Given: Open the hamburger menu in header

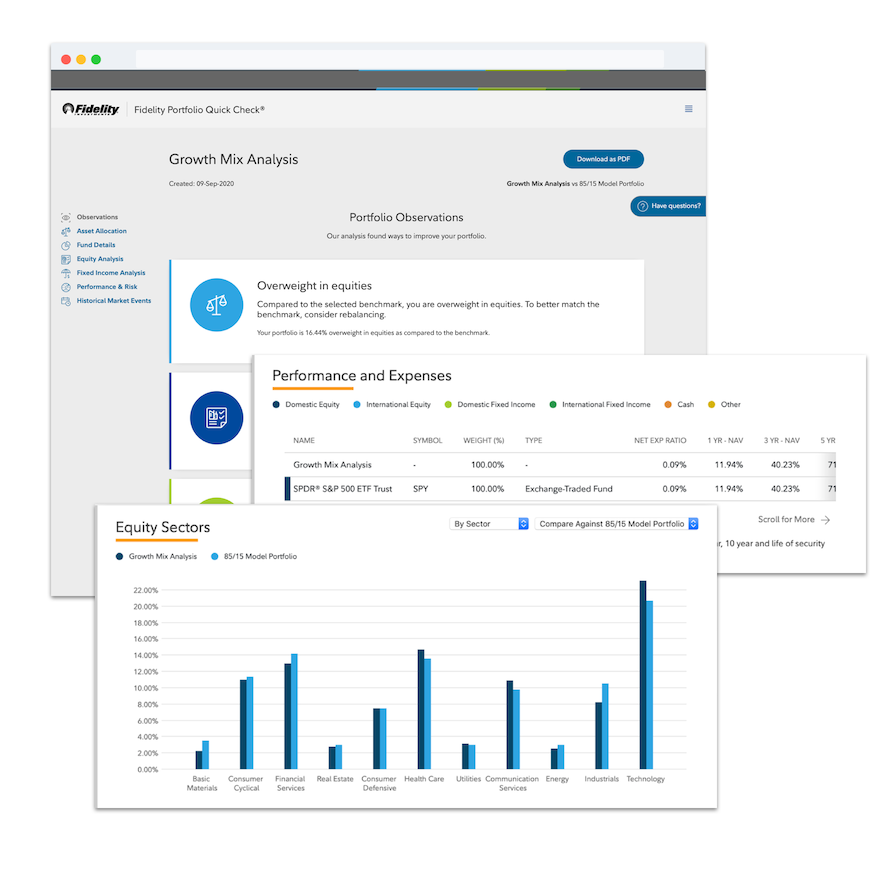Looking at the screenshot, I should pyautogui.click(x=688, y=109).
